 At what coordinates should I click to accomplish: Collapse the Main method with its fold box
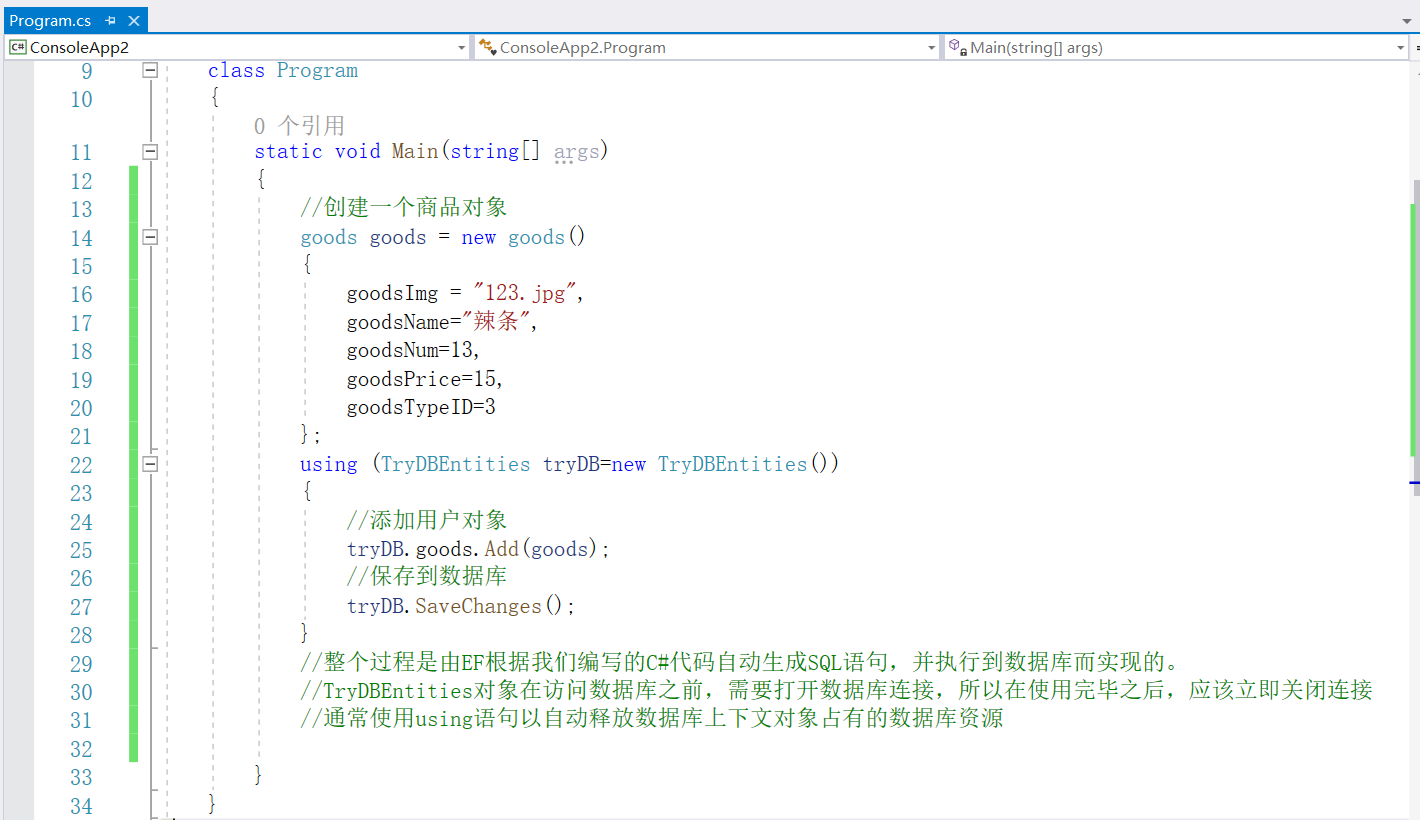(x=150, y=152)
